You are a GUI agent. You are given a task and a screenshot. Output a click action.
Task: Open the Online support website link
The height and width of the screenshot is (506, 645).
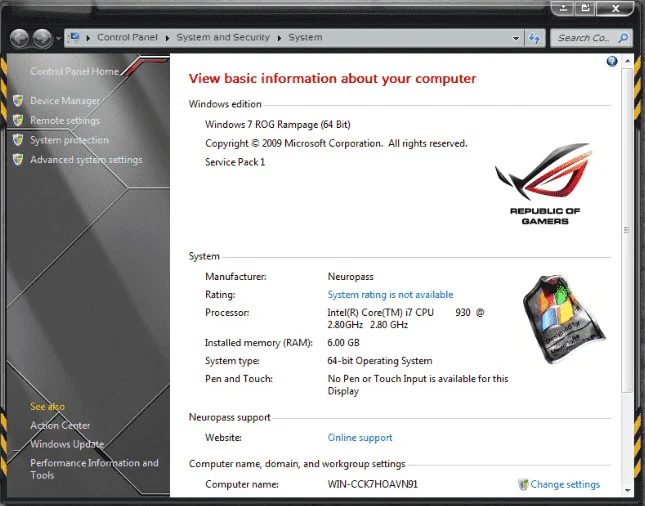(360, 438)
